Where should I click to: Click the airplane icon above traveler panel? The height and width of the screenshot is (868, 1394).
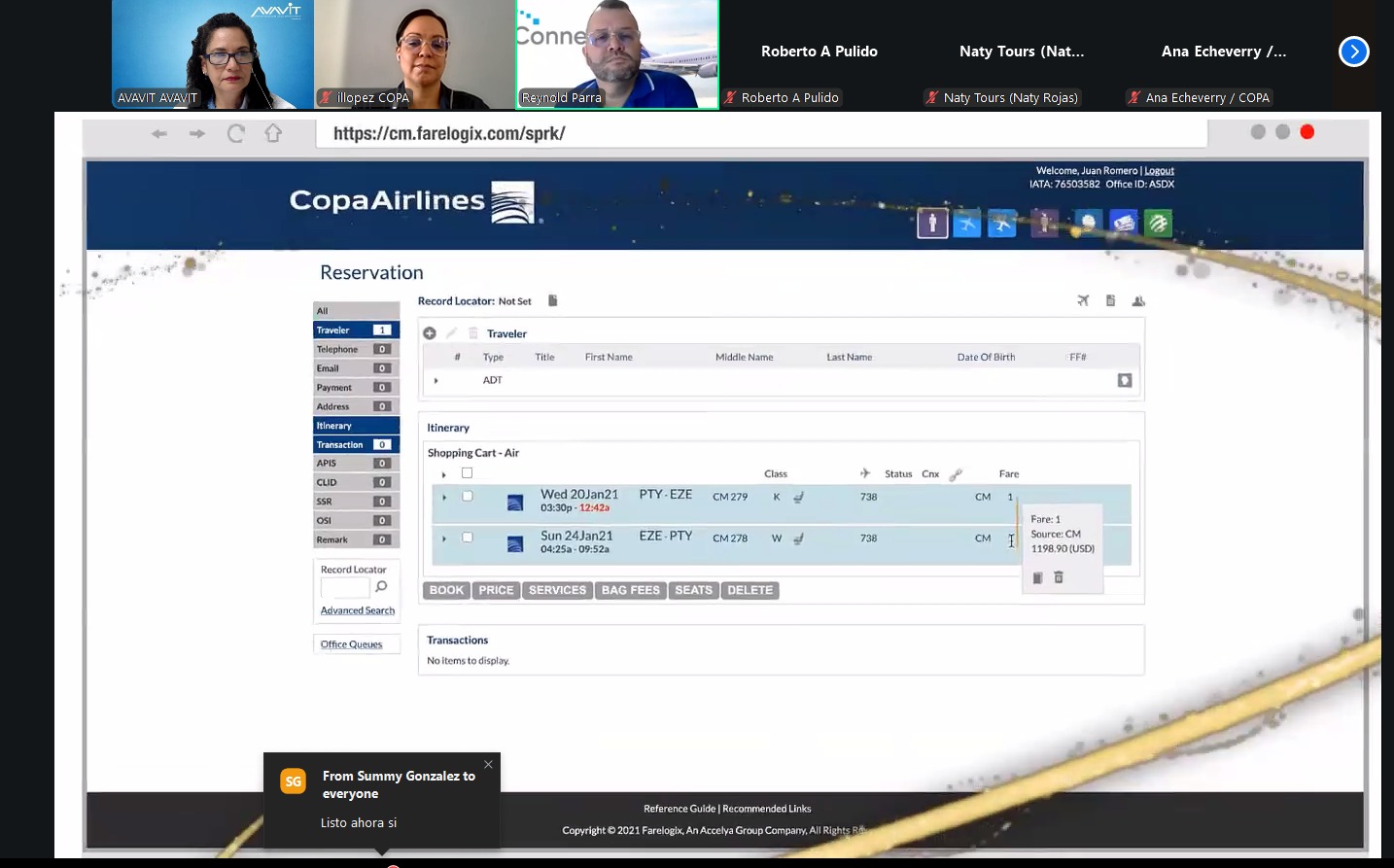point(1083,301)
